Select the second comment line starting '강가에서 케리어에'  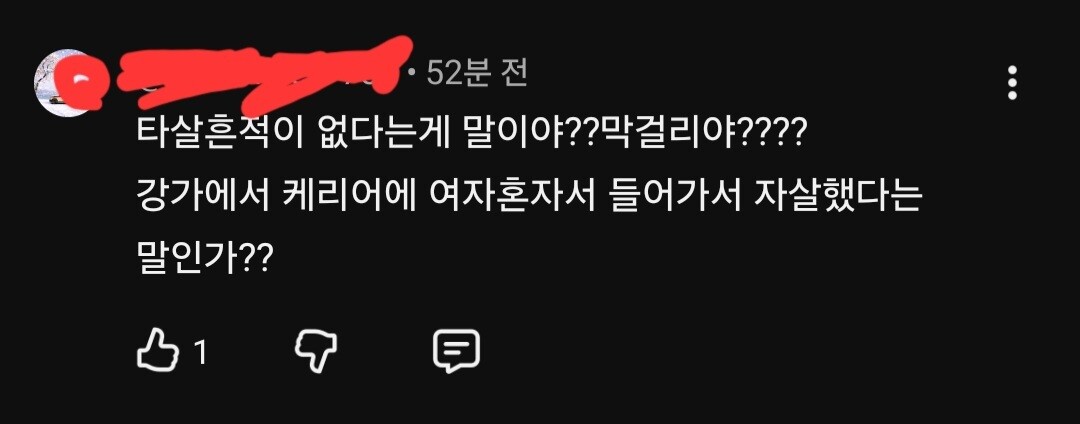(530, 200)
